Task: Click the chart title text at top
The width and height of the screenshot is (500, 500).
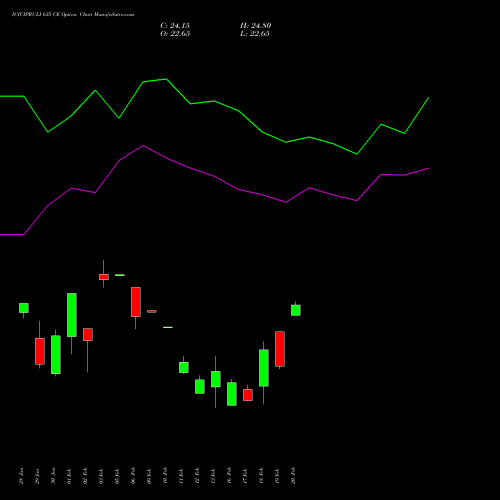Action: tap(73, 15)
